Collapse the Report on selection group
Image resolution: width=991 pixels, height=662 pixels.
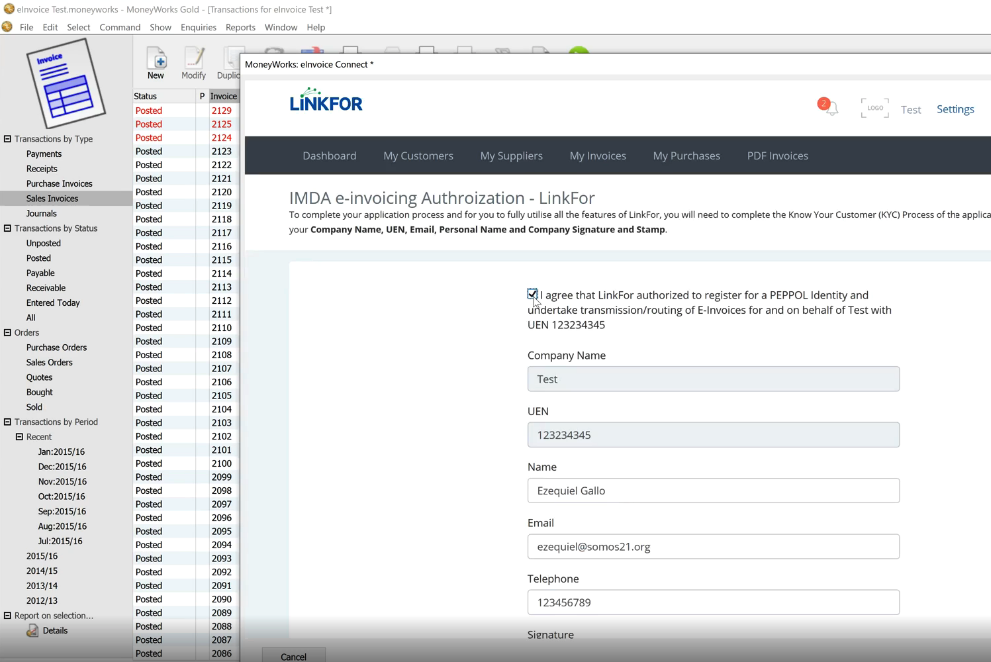point(8,616)
